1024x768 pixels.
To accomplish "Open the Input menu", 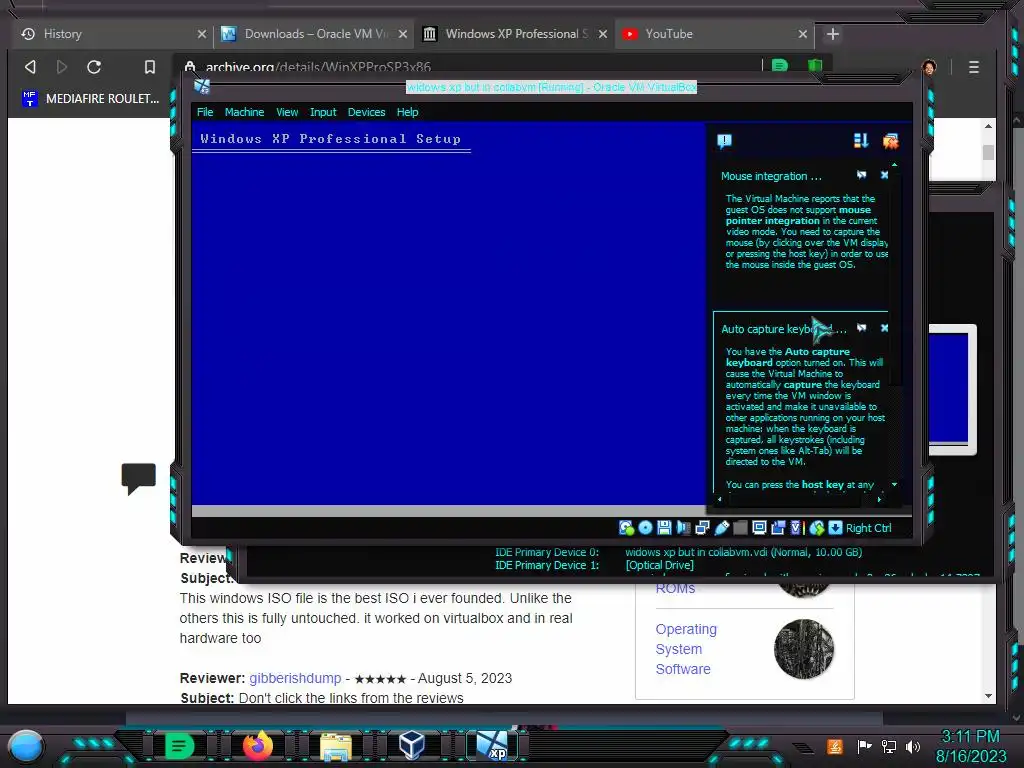I will click(x=323, y=112).
